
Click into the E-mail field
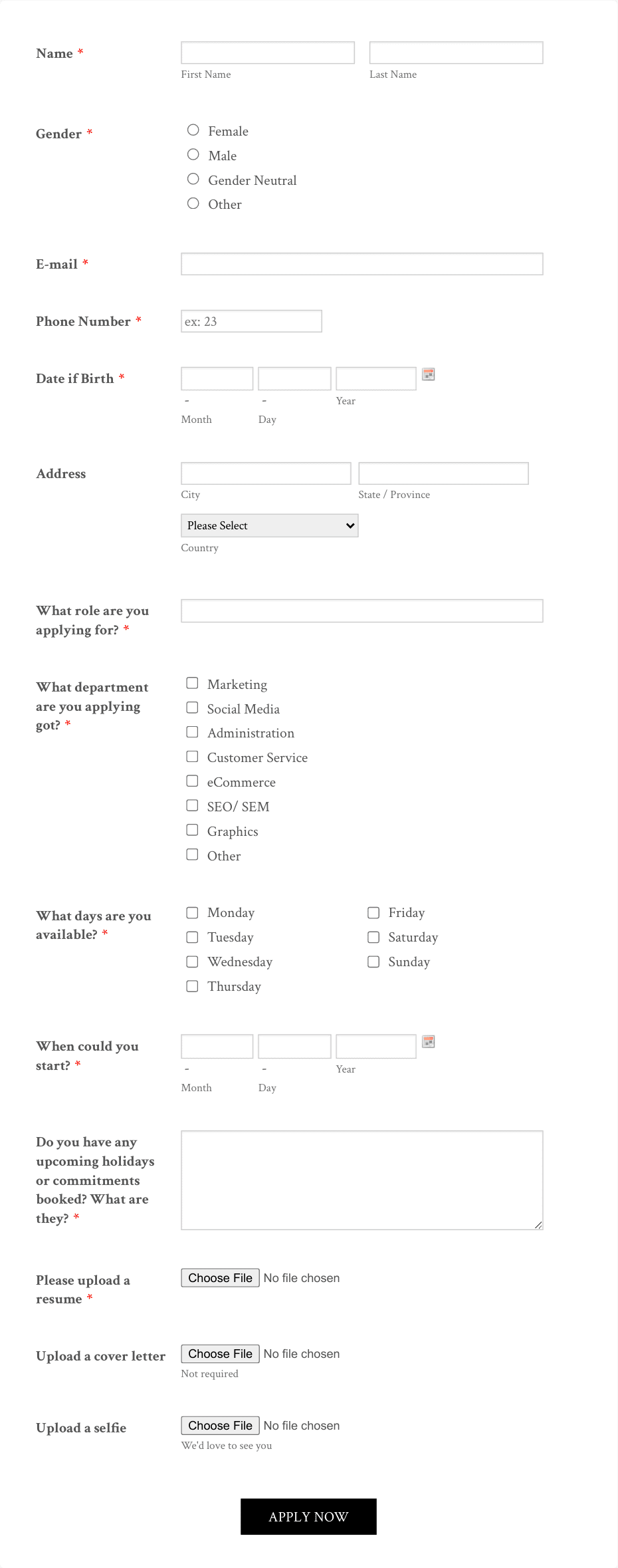(x=361, y=264)
